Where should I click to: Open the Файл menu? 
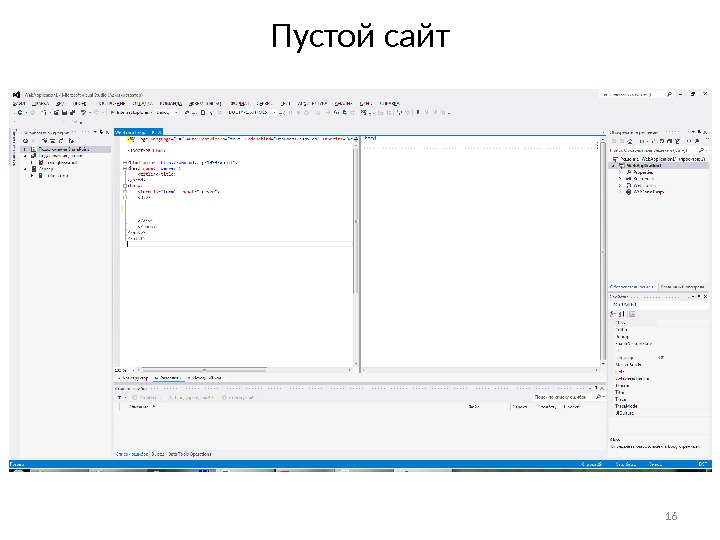pyautogui.click(x=19, y=103)
